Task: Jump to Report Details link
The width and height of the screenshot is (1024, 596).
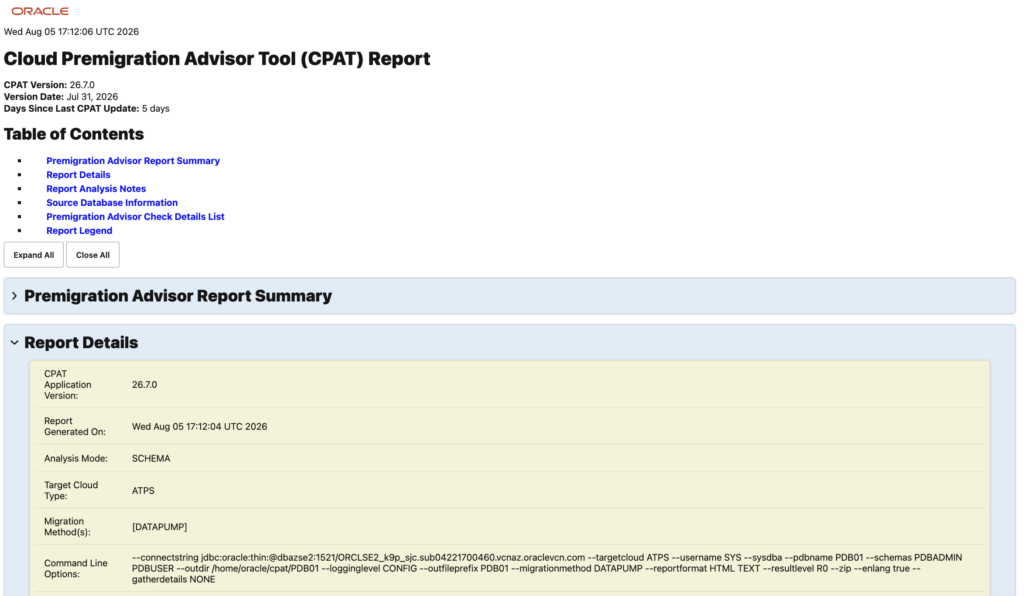Action: coord(78,175)
